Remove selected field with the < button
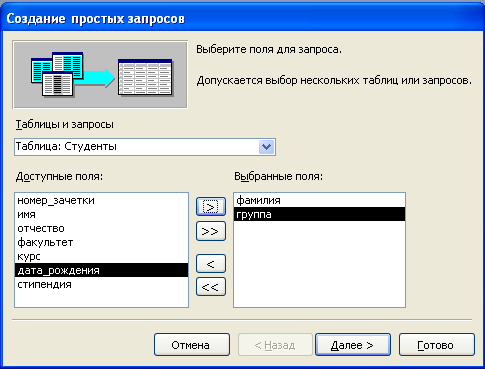The height and width of the screenshot is (369, 485). point(211,264)
